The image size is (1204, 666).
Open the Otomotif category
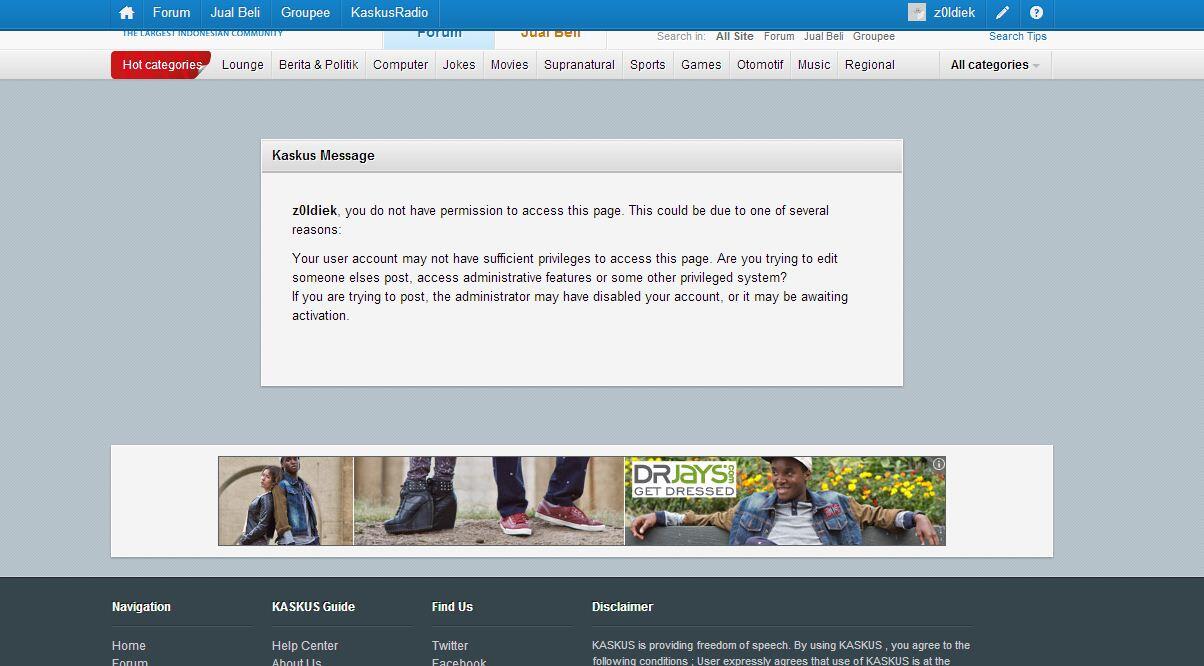760,65
